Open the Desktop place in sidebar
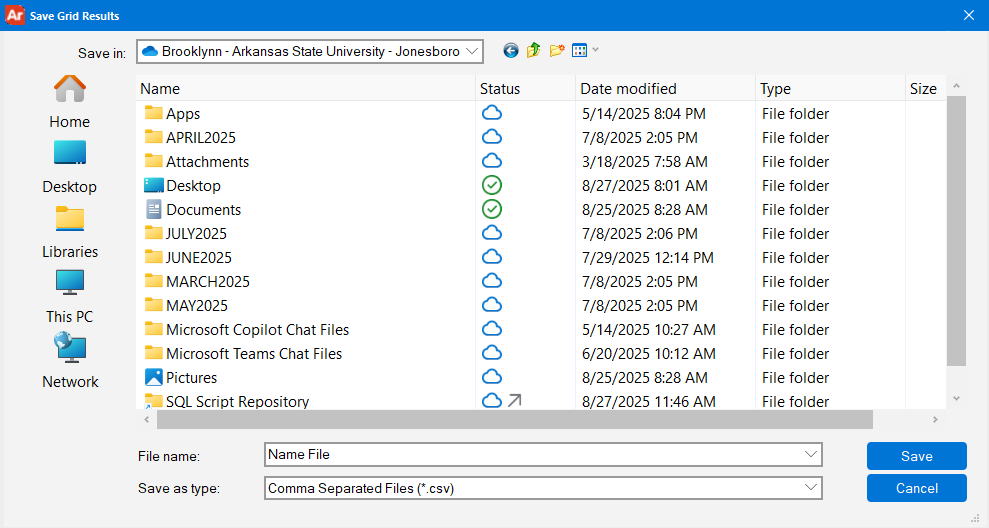Viewport: 989px width, 528px height. pos(69,167)
